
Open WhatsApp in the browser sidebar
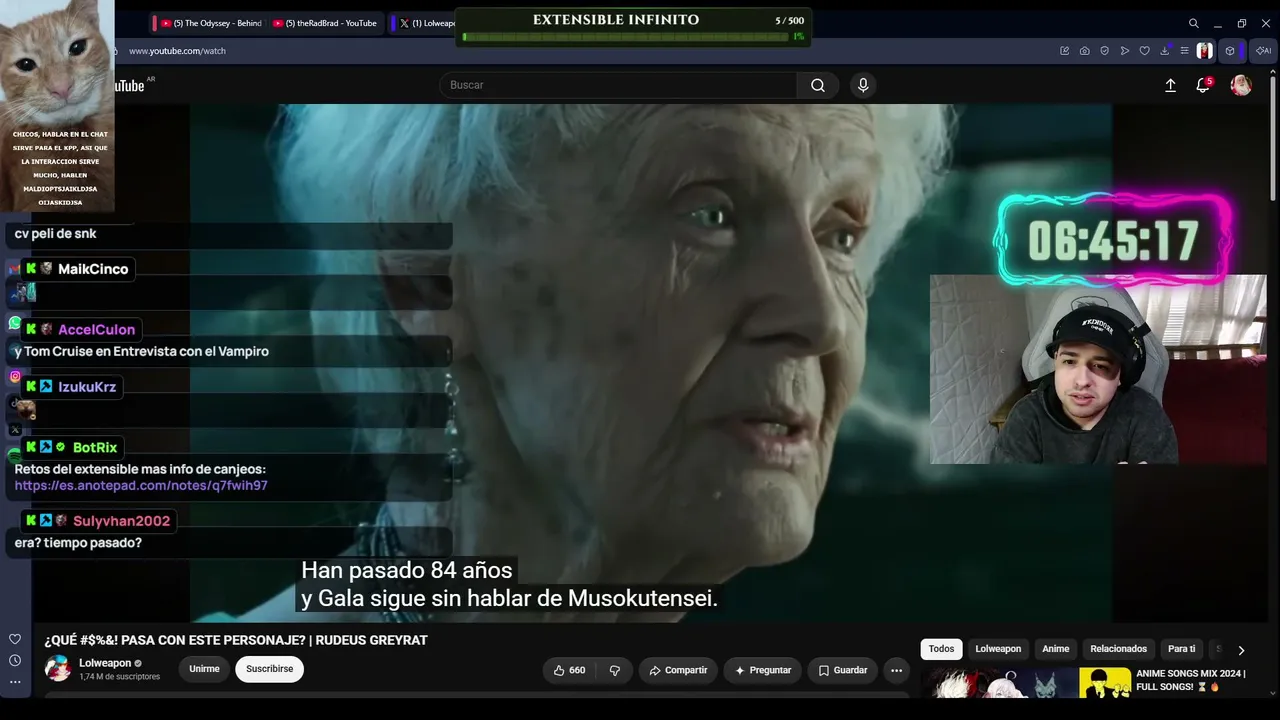15,323
